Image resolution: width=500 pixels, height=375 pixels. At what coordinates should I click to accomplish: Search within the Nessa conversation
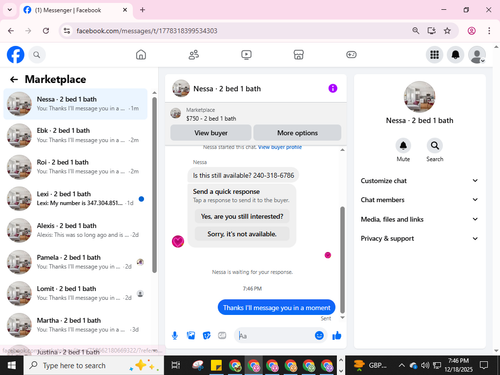(x=435, y=146)
